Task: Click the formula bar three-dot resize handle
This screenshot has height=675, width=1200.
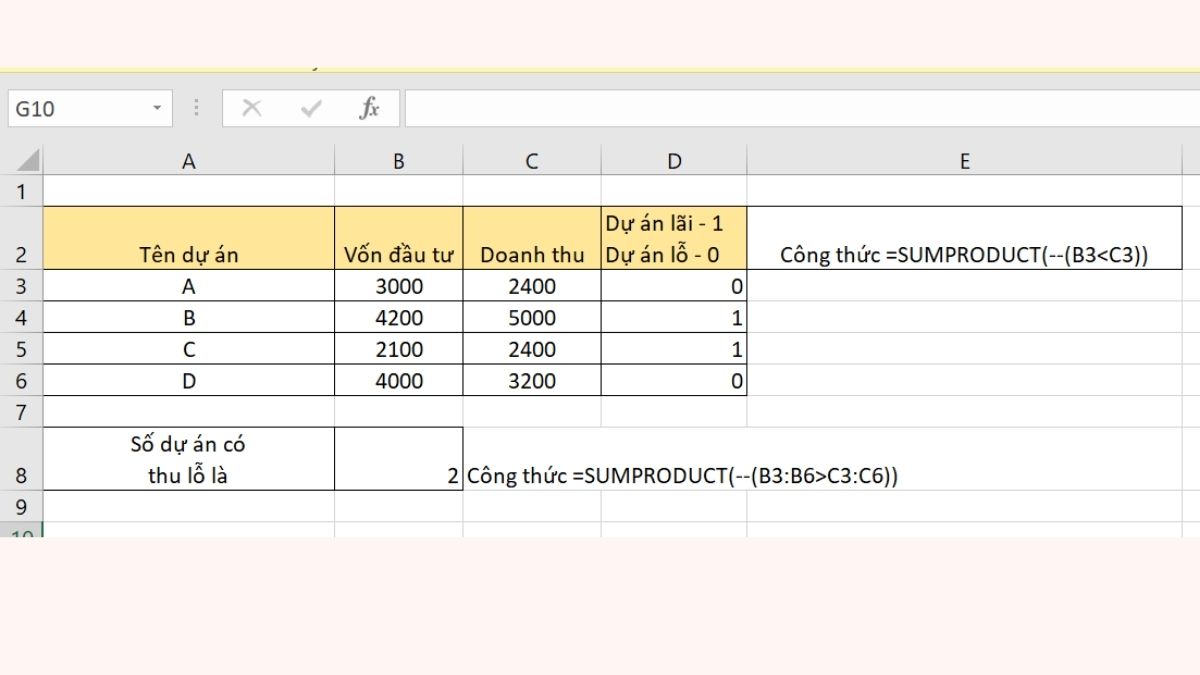Action: (x=196, y=108)
